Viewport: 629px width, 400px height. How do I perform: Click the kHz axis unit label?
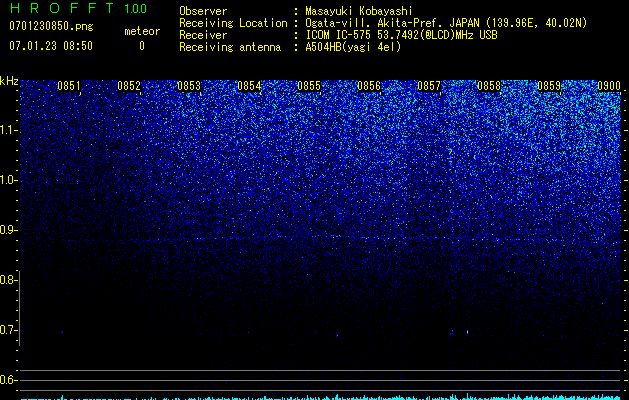(9, 81)
